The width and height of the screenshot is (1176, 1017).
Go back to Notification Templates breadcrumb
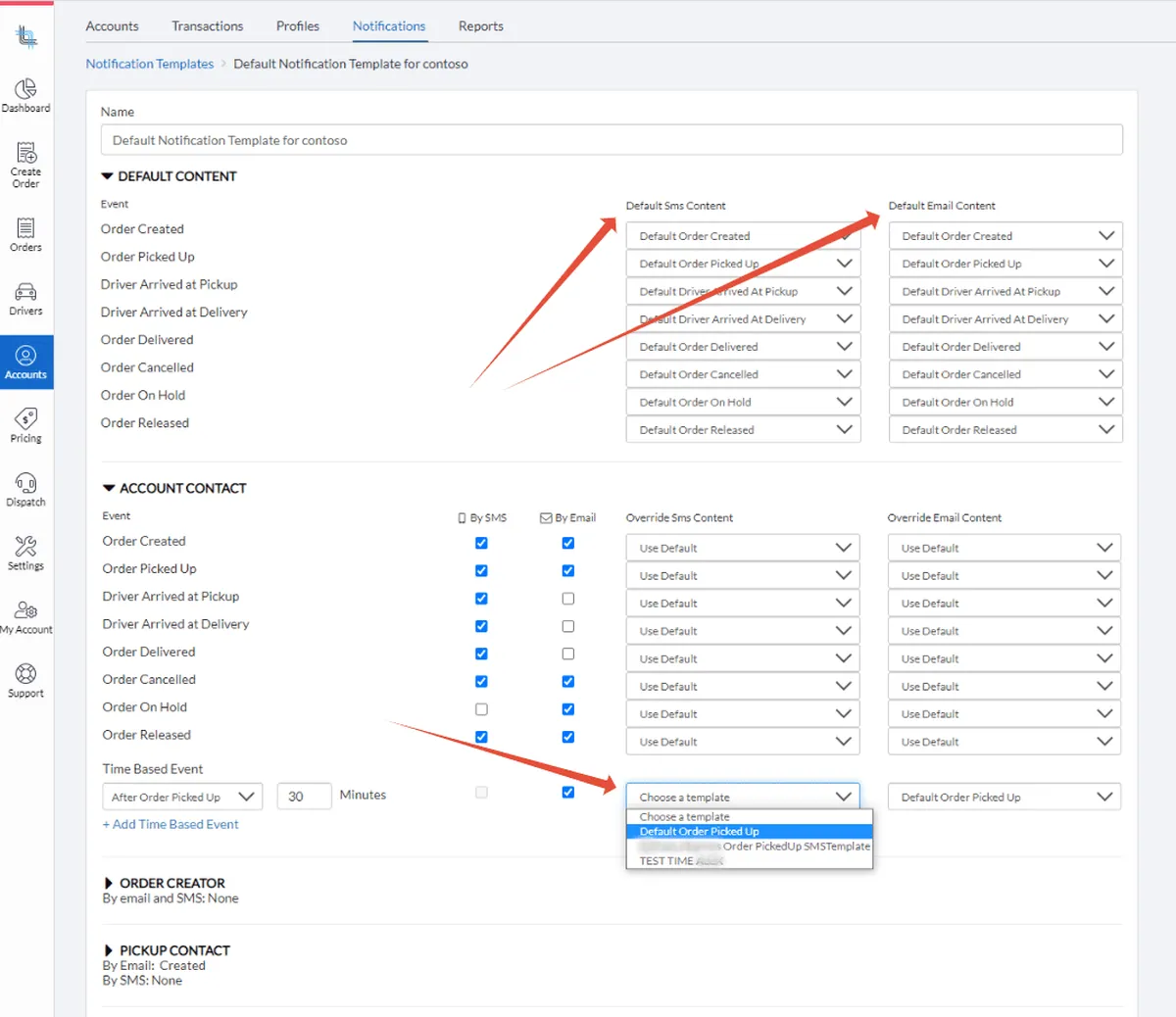point(149,64)
